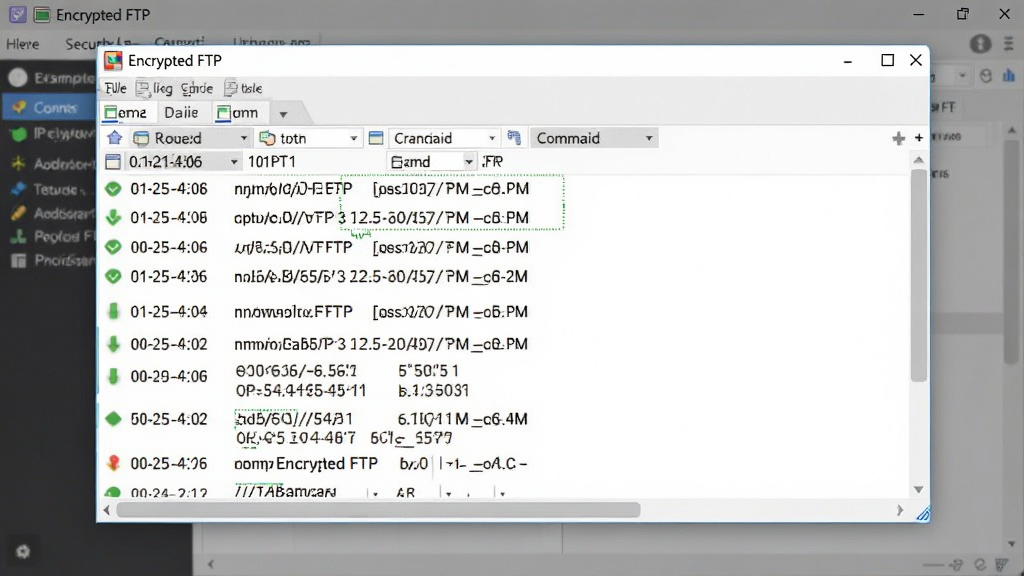Image resolution: width=1024 pixels, height=576 pixels.
Task: Minimize the Encrypted FTP dialog
Action: [x=848, y=61]
